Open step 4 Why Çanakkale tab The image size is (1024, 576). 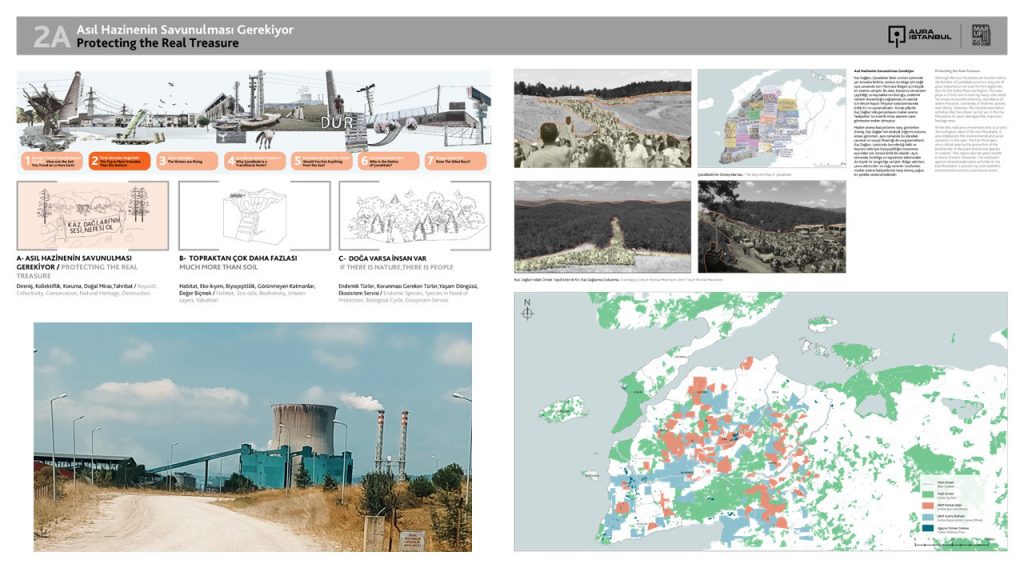[x=254, y=160]
